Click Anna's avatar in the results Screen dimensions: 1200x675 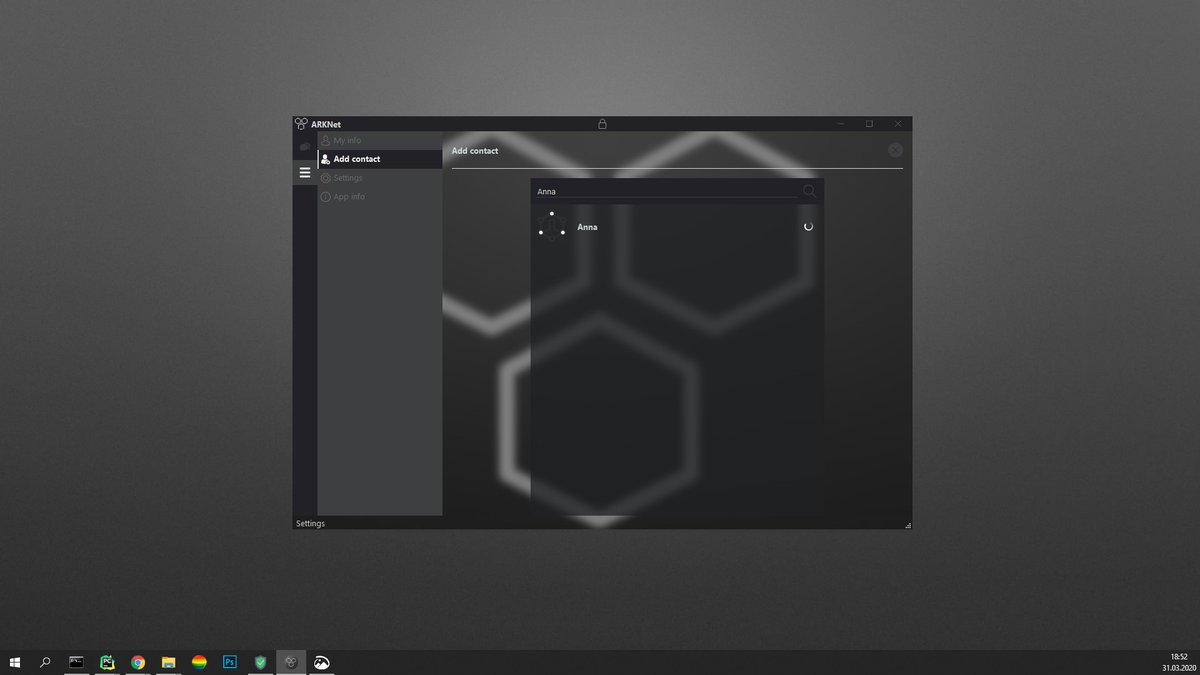[551, 226]
